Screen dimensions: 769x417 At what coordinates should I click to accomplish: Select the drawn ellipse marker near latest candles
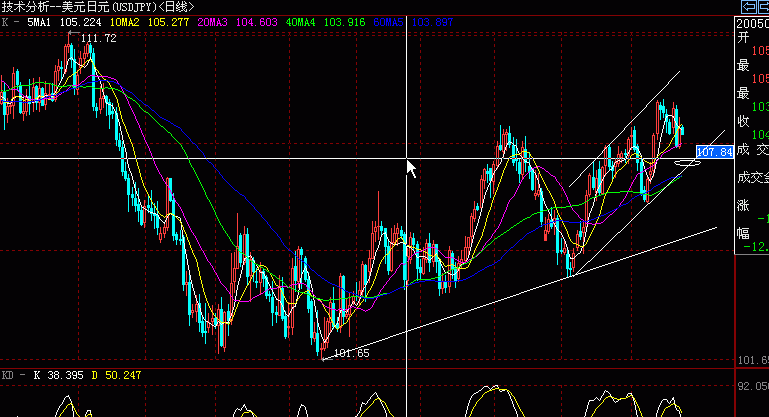(x=688, y=163)
